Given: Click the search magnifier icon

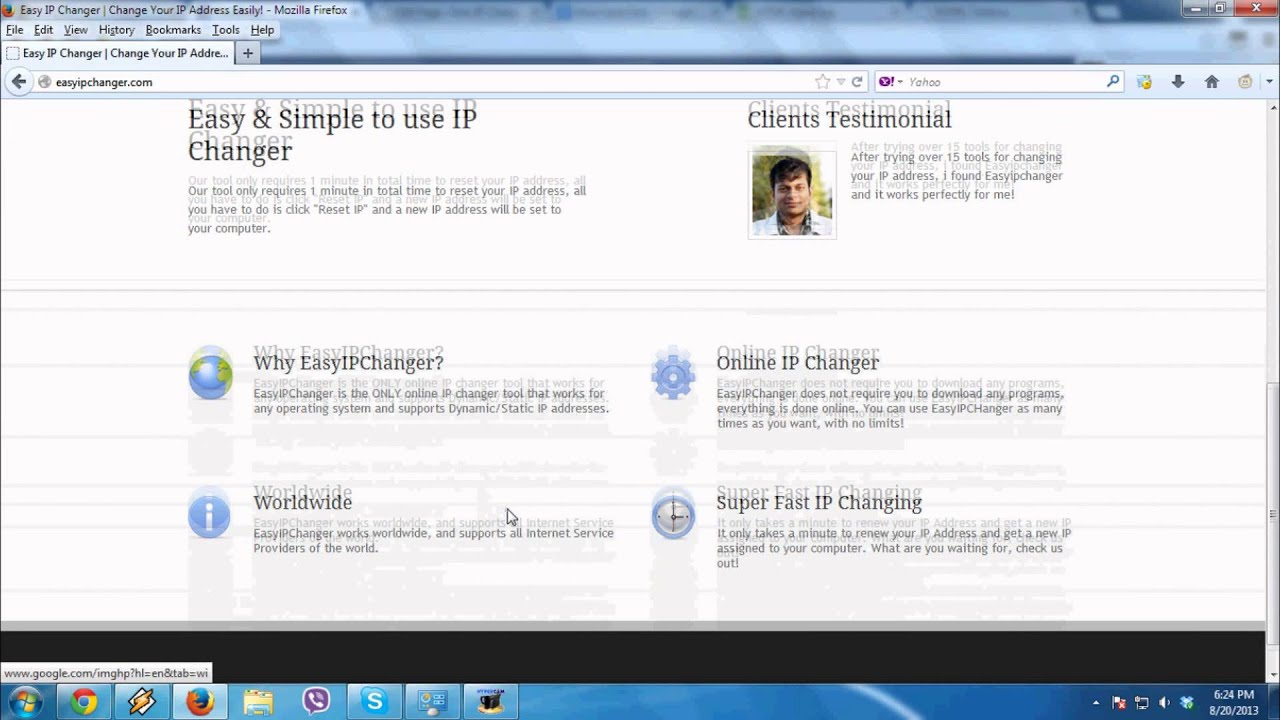Looking at the screenshot, I should pos(1113,82).
